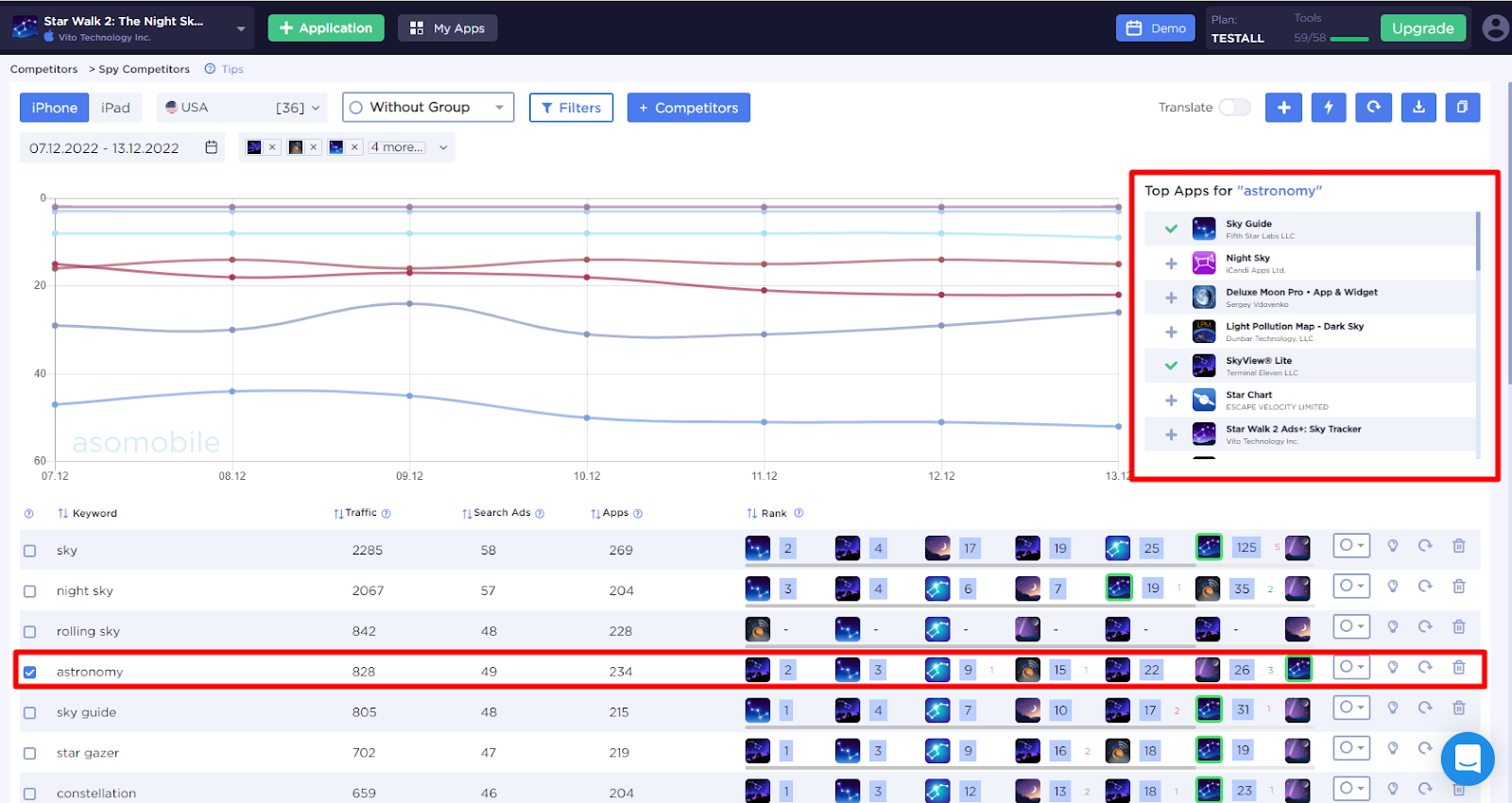The height and width of the screenshot is (803, 1512).
Task: Open the Filters button
Action: pos(571,108)
